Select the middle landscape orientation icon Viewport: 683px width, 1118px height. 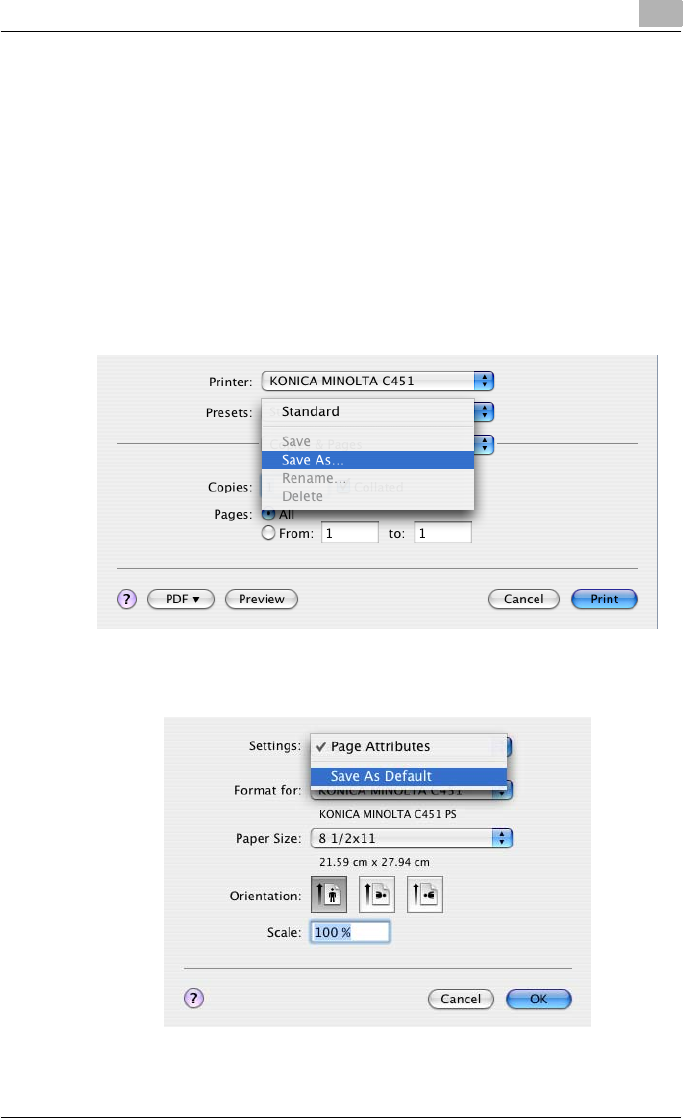click(x=379, y=896)
